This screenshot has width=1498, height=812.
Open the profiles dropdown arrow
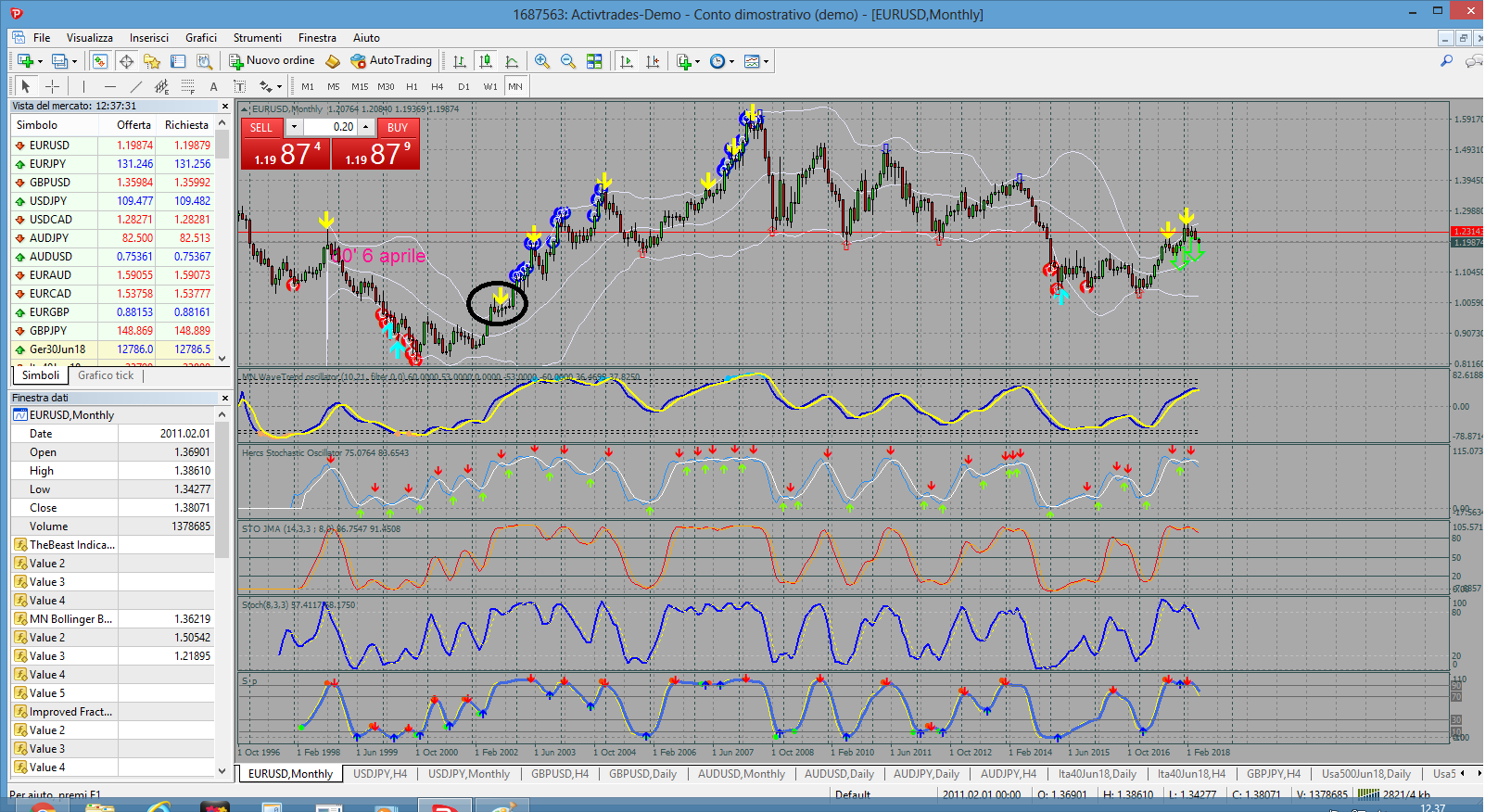[75, 62]
